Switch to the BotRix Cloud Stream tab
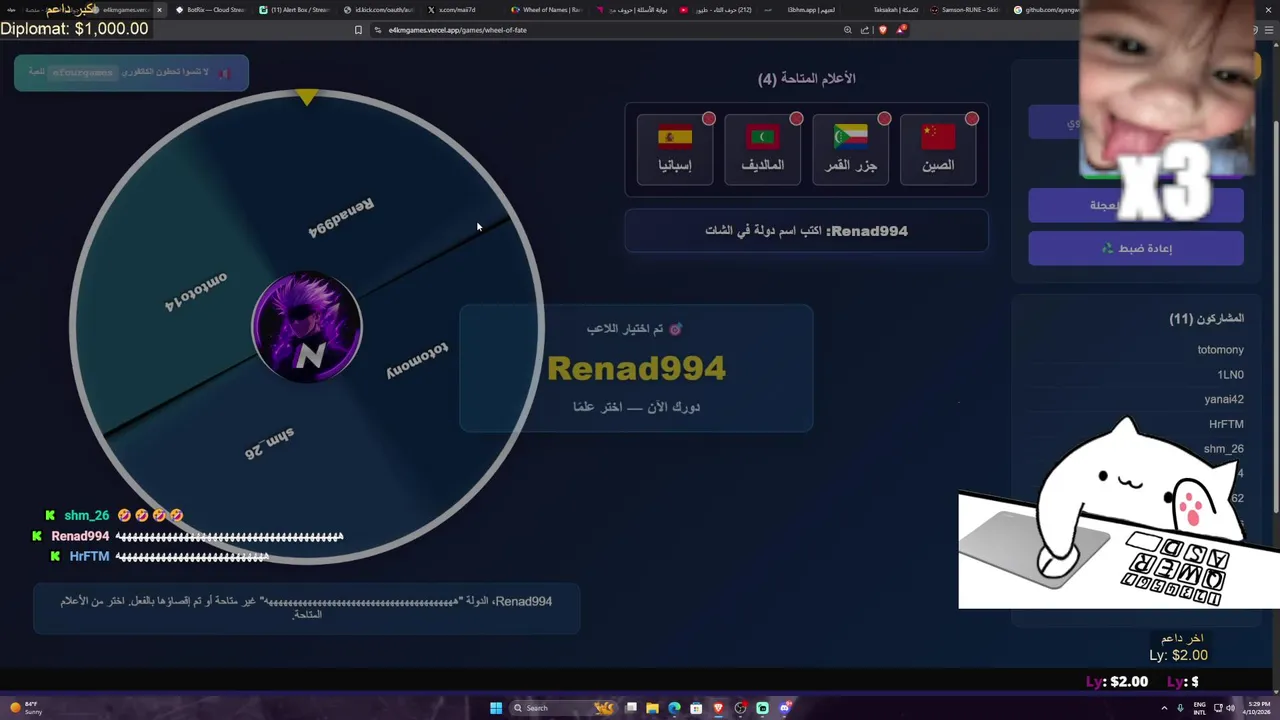This screenshot has height=720, width=1280. [208, 10]
